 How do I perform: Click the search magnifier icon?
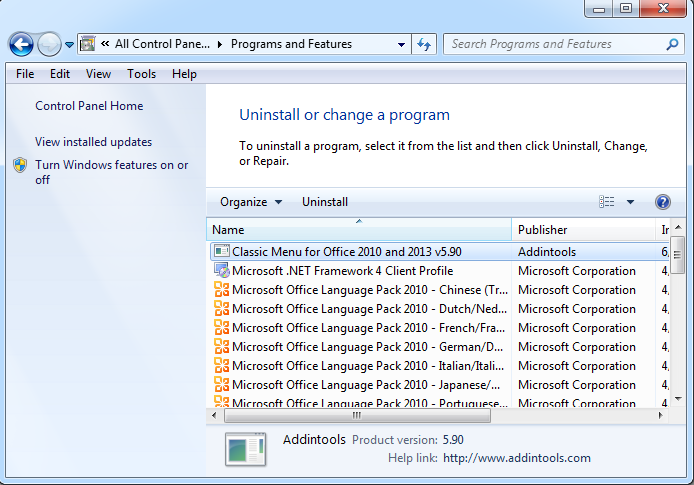point(672,44)
